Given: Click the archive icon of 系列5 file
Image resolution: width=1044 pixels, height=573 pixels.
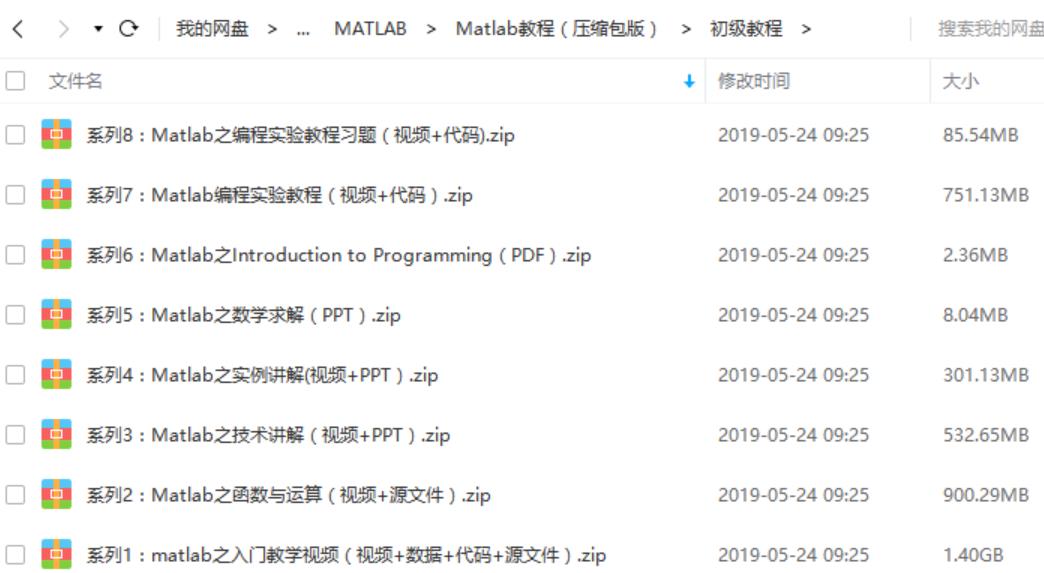Looking at the screenshot, I should [x=57, y=313].
